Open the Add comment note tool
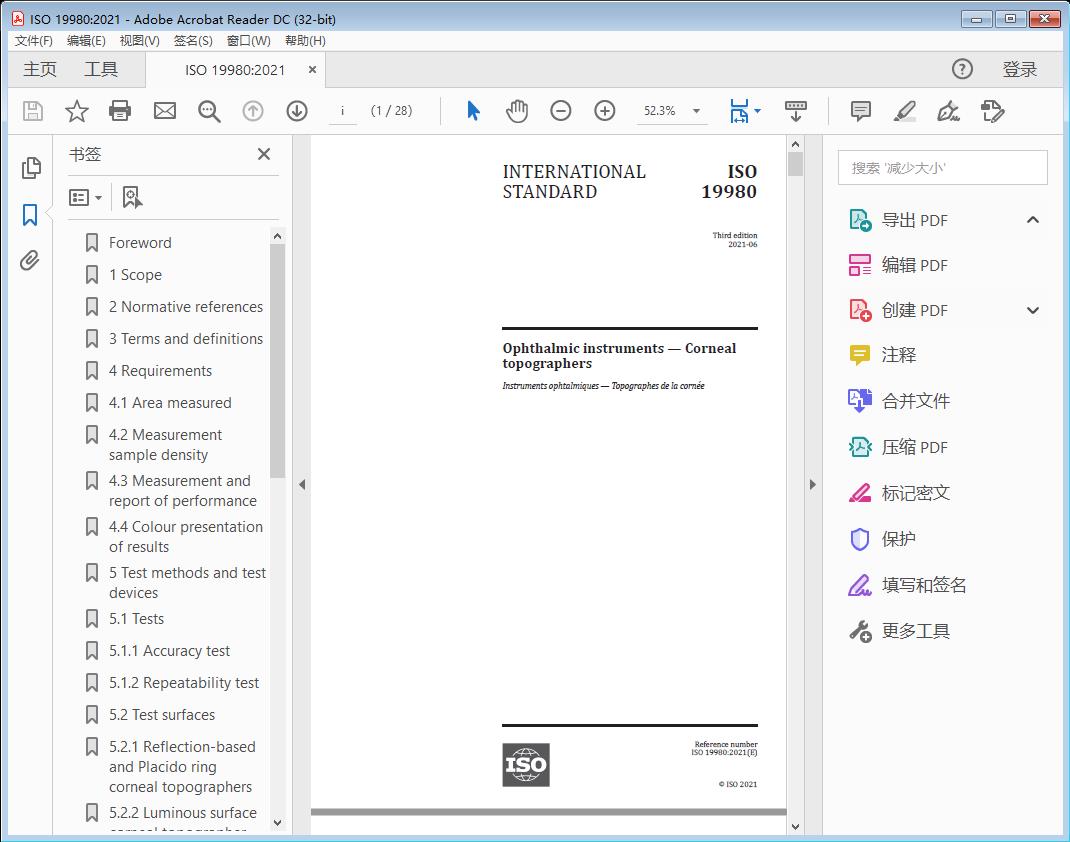The image size is (1070, 842). tap(860, 111)
